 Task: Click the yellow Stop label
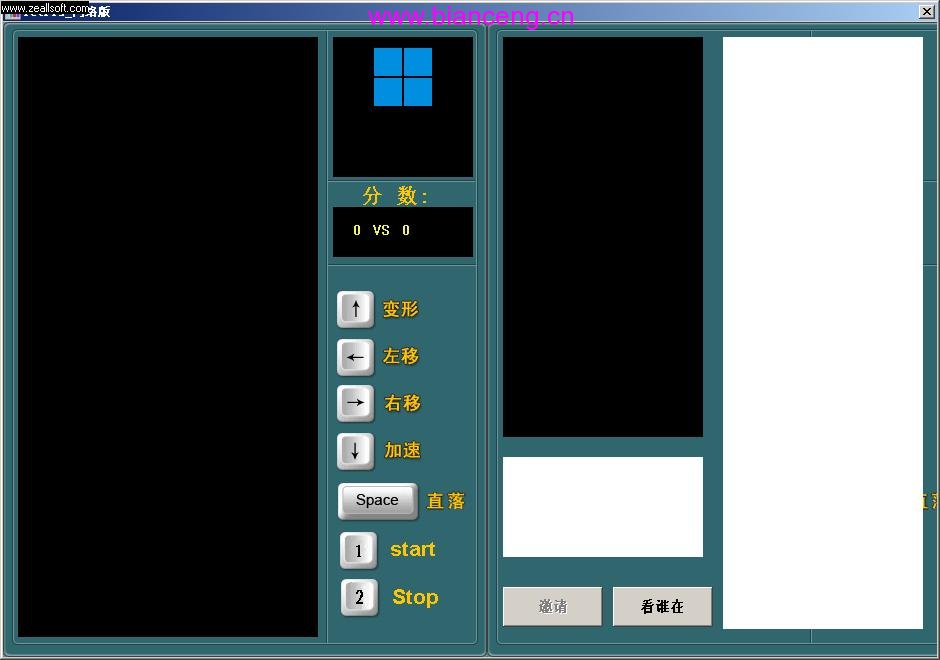(x=415, y=597)
